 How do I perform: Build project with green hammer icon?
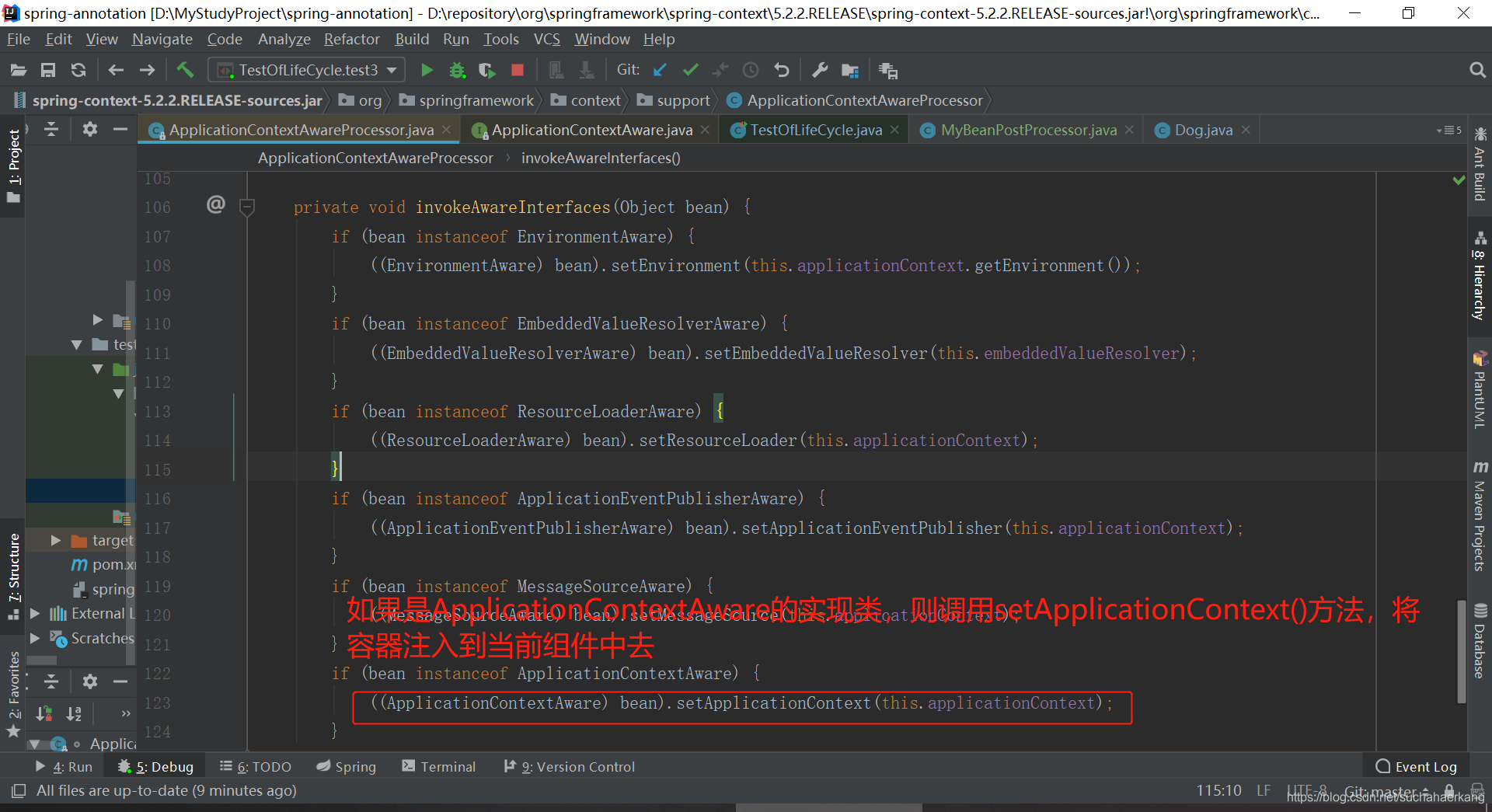point(185,70)
